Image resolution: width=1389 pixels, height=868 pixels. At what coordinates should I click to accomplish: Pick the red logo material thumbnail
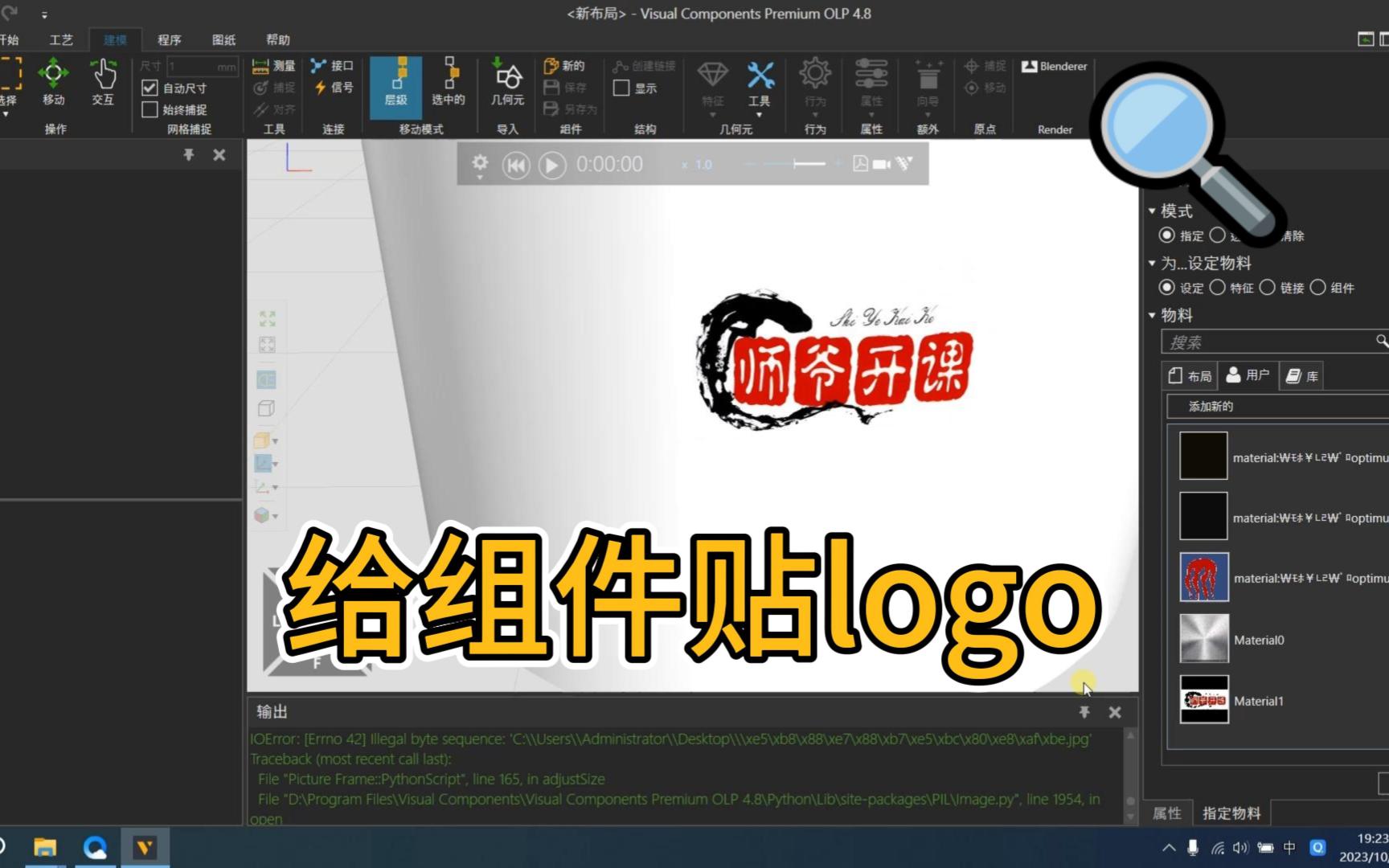1203,577
